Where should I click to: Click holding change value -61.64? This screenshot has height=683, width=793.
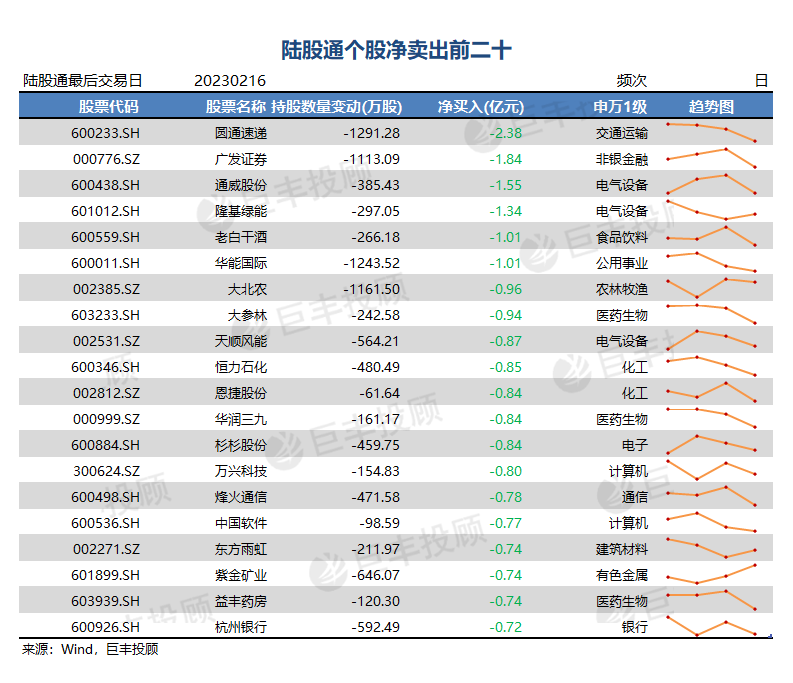click(x=380, y=393)
